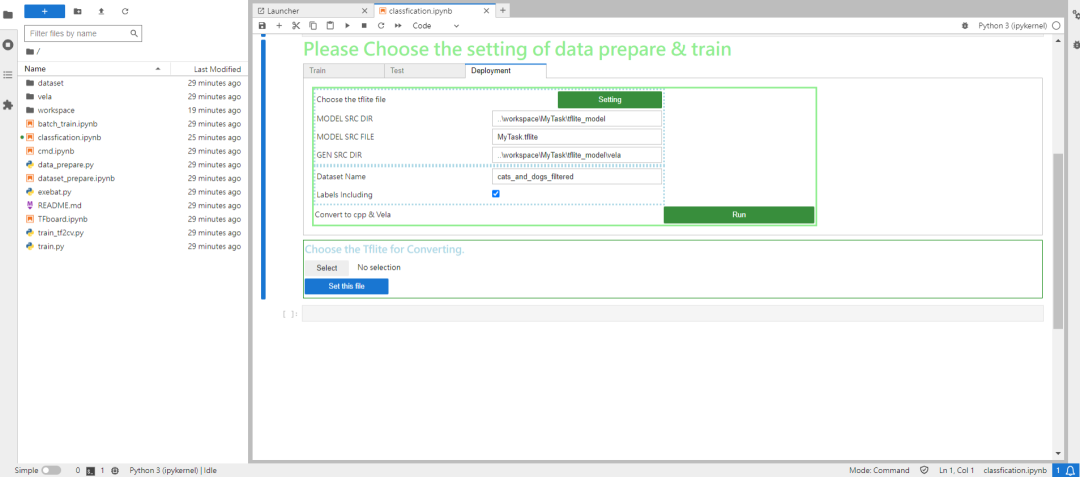Click the green Run button
Screen dimensions: 1080x477
tap(738, 215)
